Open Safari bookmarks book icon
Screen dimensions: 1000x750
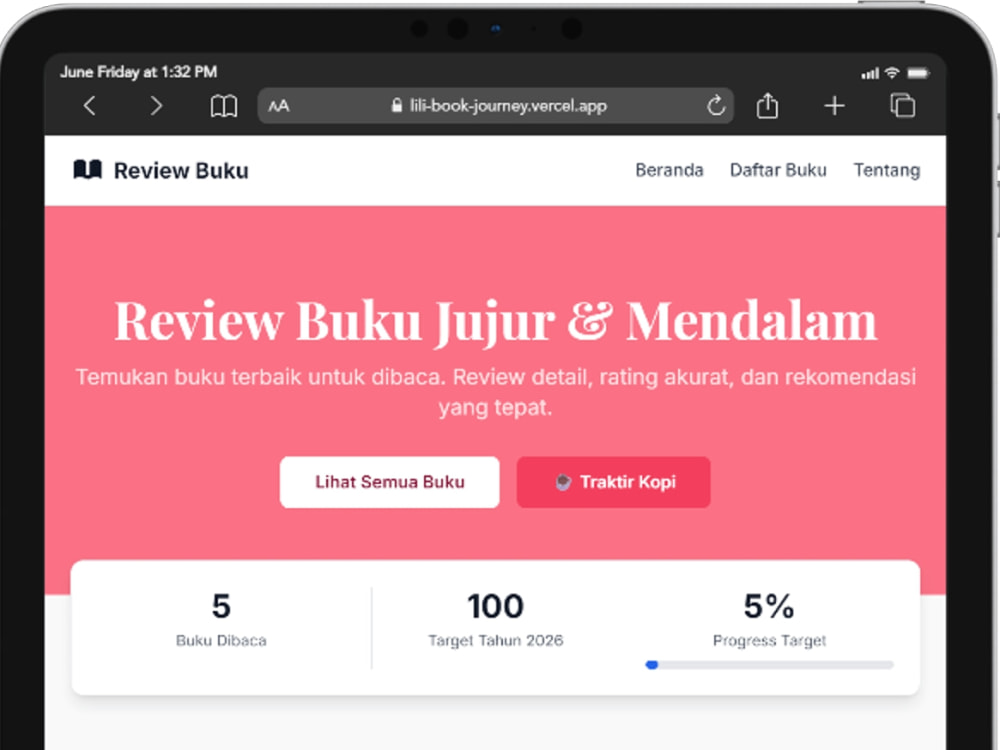(x=224, y=106)
